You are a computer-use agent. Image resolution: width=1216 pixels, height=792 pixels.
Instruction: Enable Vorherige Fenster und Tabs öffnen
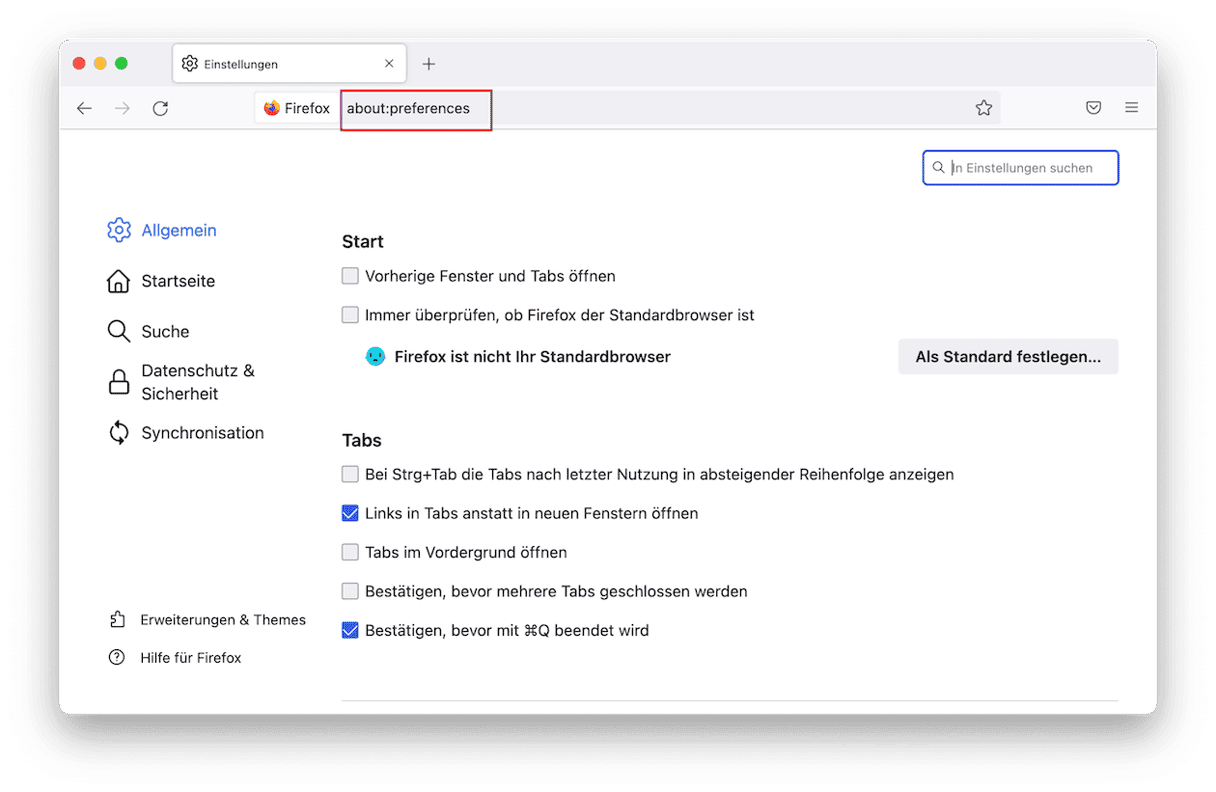(x=350, y=276)
